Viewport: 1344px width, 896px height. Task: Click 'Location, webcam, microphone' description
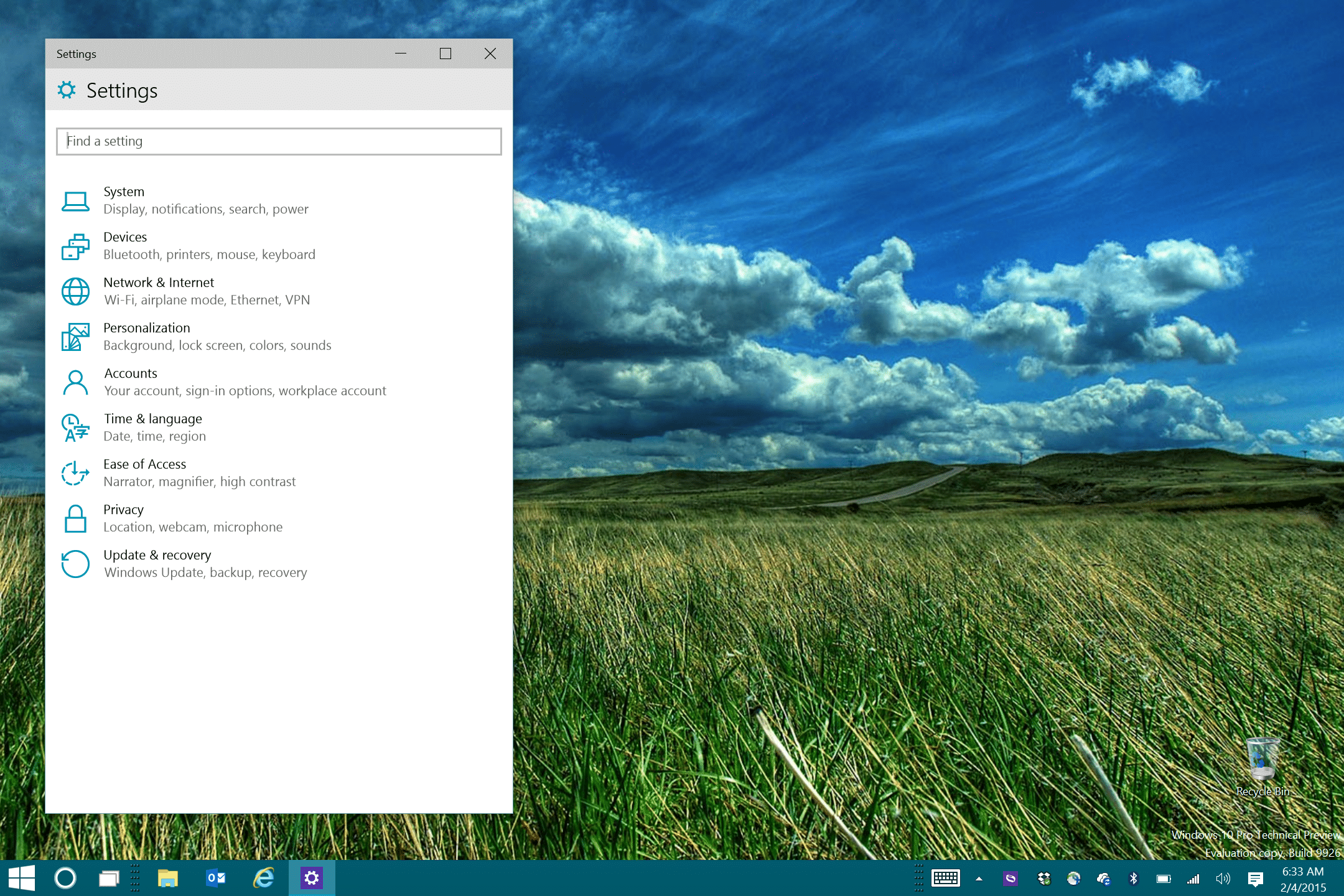coord(193,527)
